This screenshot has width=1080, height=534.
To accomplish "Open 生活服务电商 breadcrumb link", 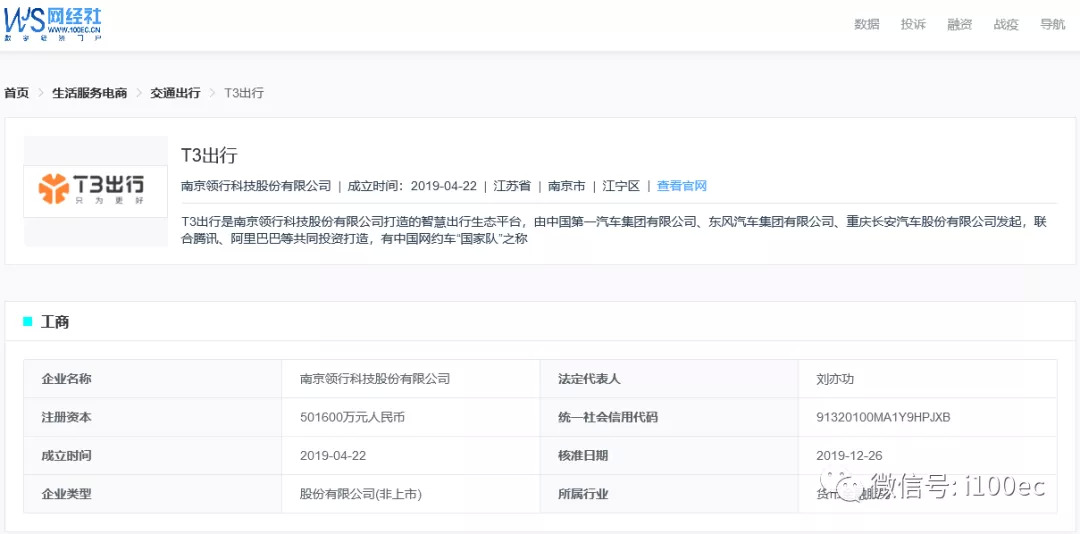I will [90, 93].
